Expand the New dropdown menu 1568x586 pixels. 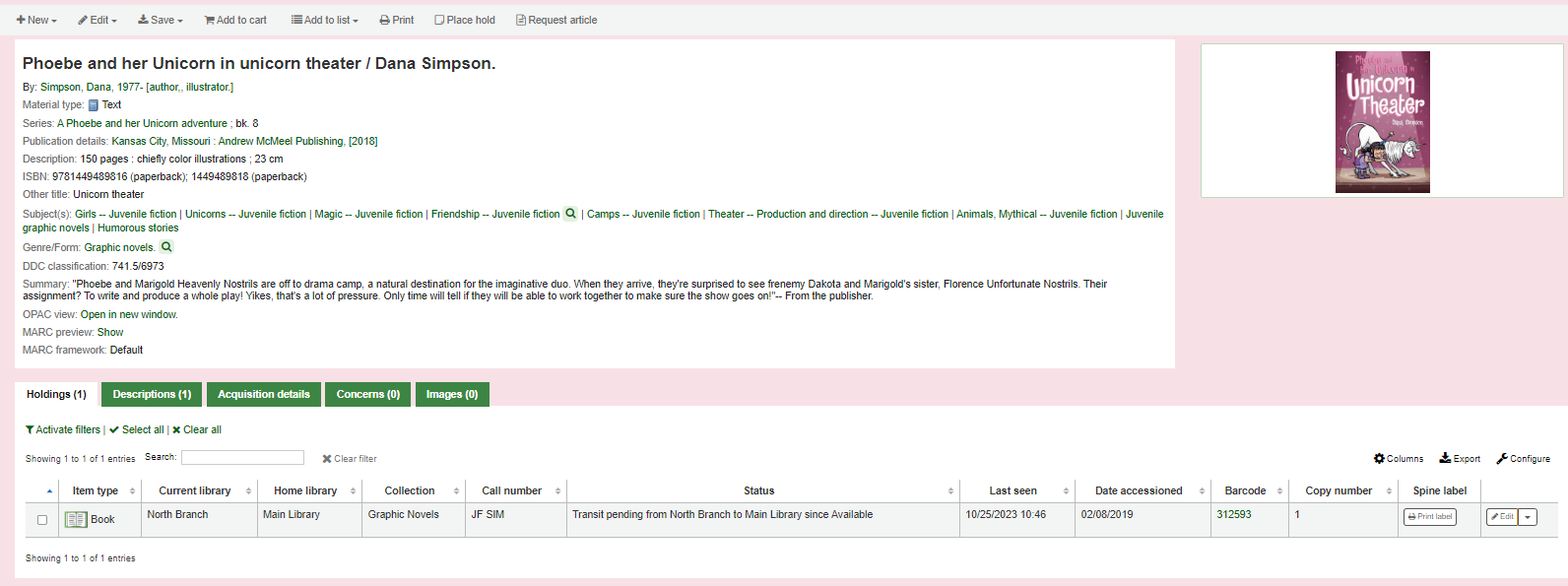coord(36,20)
